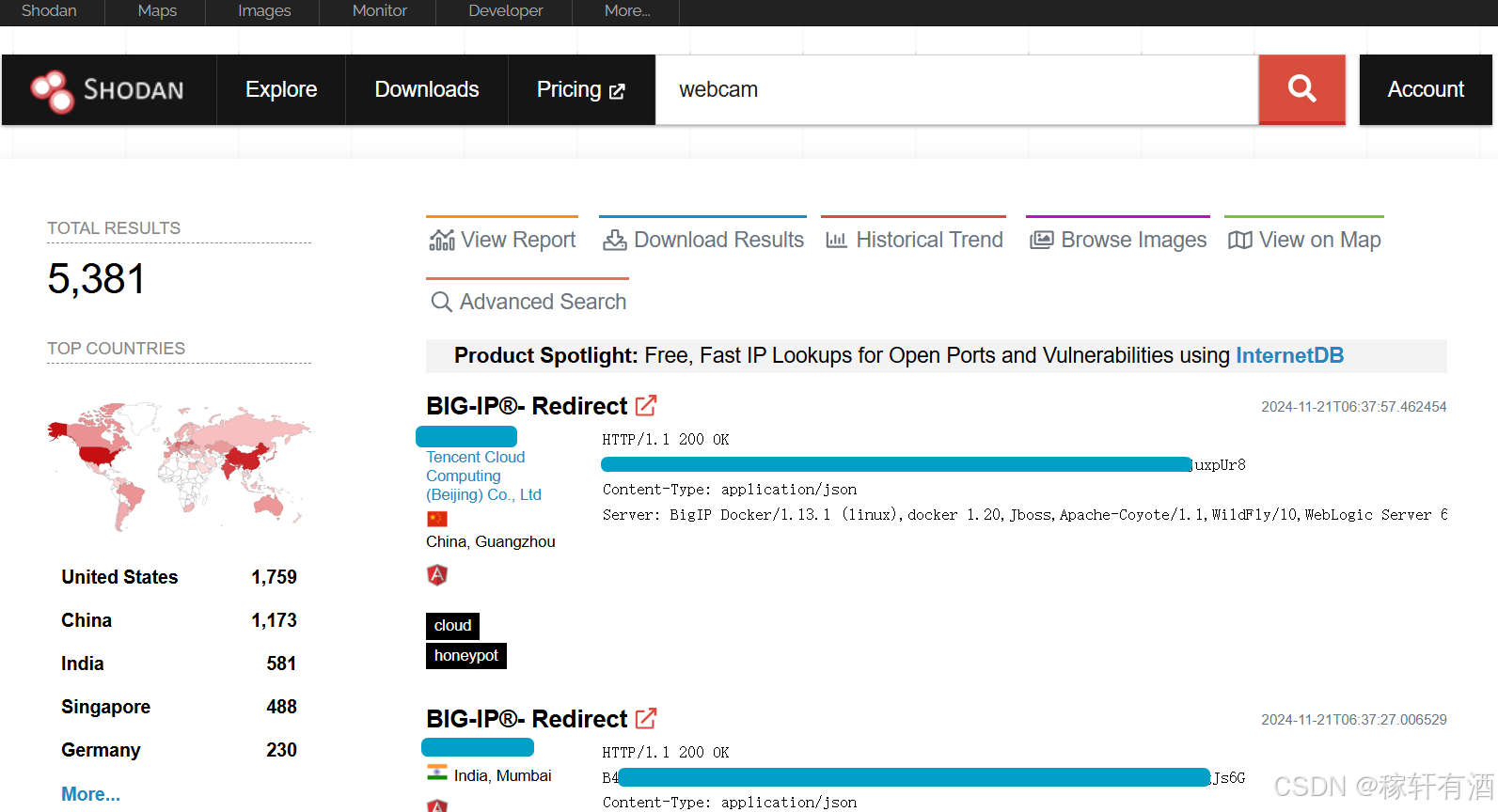Expand the More... top menu

coord(627,11)
